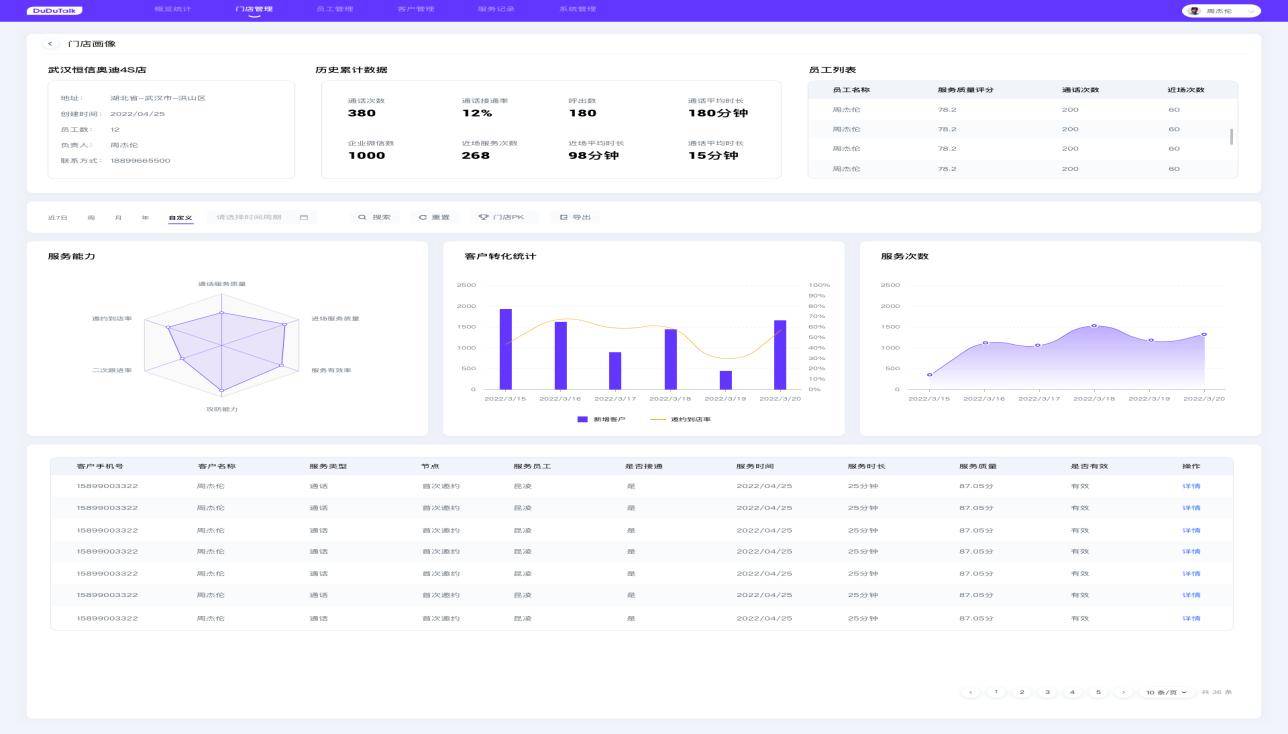Click the employee list scrollbar
The height and width of the screenshot is (734, 1288).
(x=1231, y=136)
